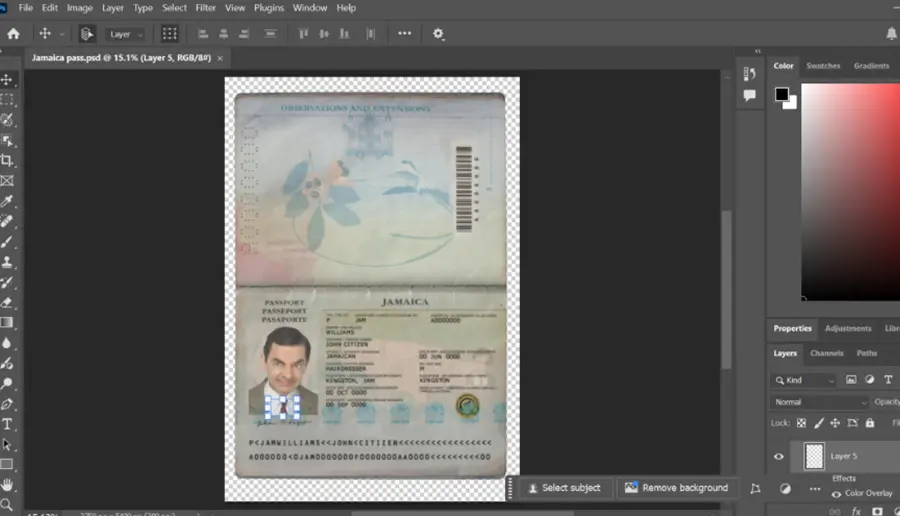Open the Normal blend mode dropdown
Viewport: 900px width, 516px height.
pos(820,402)
